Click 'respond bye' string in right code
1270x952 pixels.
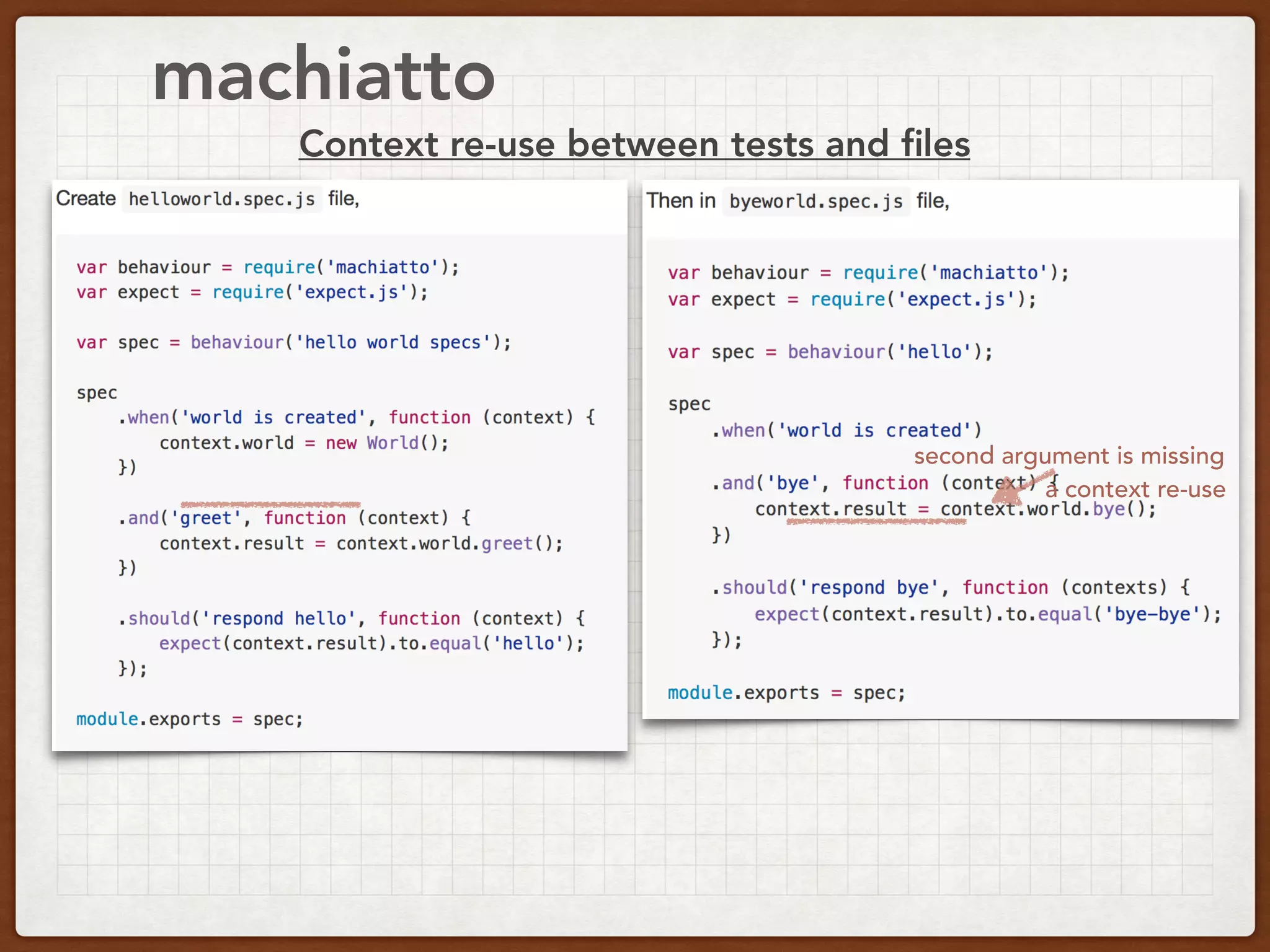(869, 588)
